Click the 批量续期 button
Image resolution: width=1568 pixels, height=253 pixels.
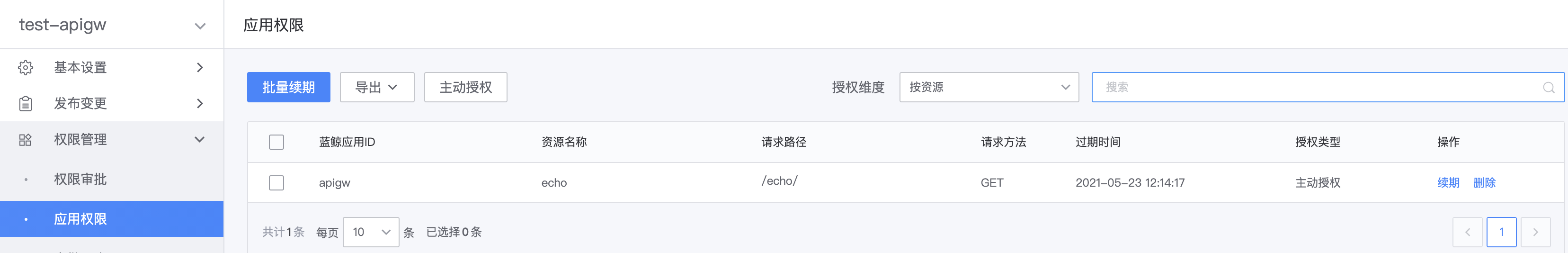(x=288, y=87)
